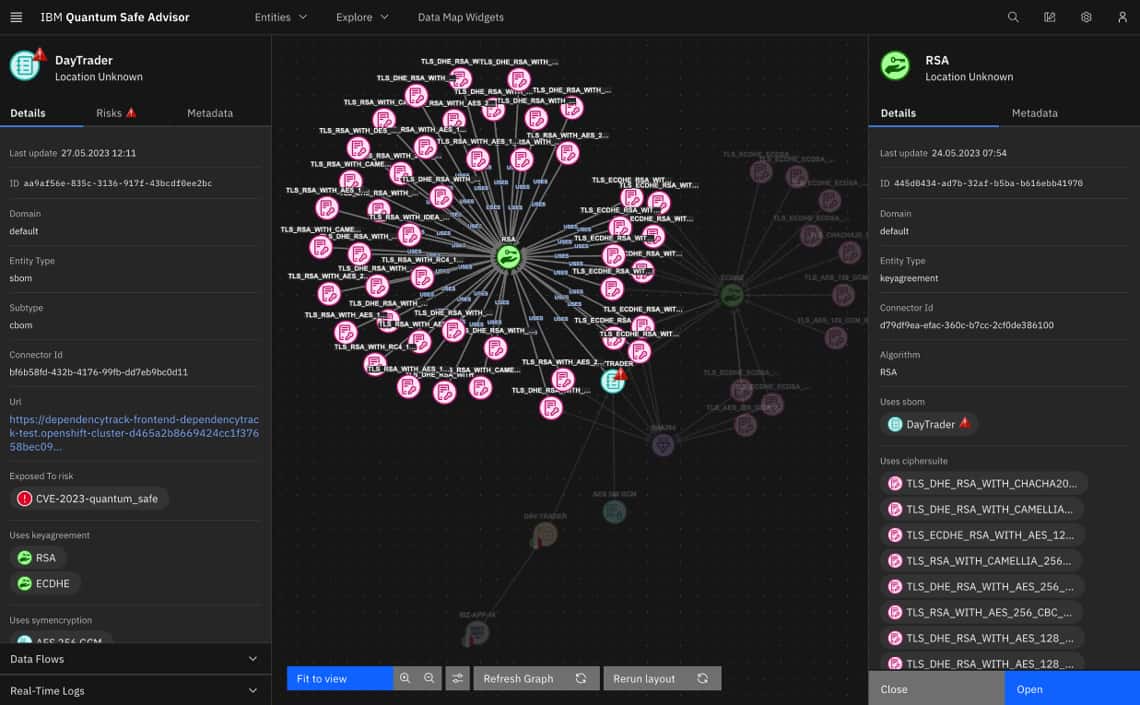This screenshot has height=705, width=1140.
Task: Select the faded AES 256 GCM node
Action: point(614,512)
